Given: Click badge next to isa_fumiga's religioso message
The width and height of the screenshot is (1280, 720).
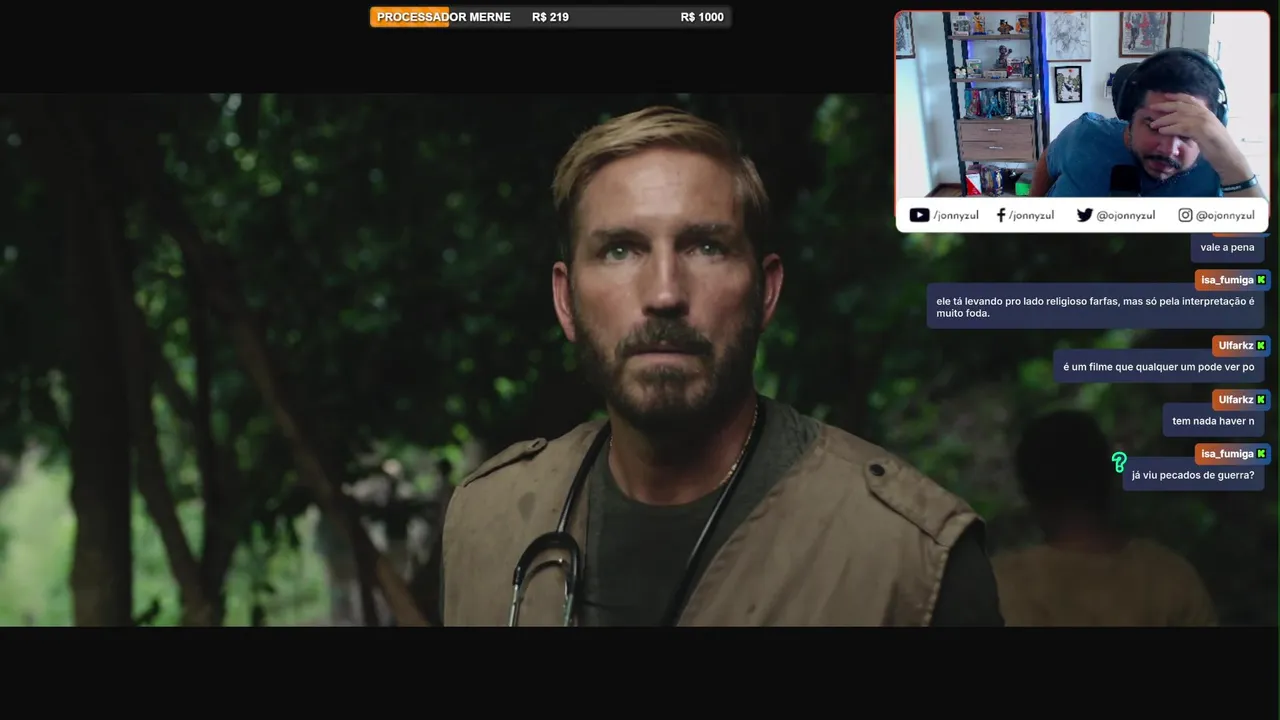Looking at the screenshot, I should tap(1261, 280).
